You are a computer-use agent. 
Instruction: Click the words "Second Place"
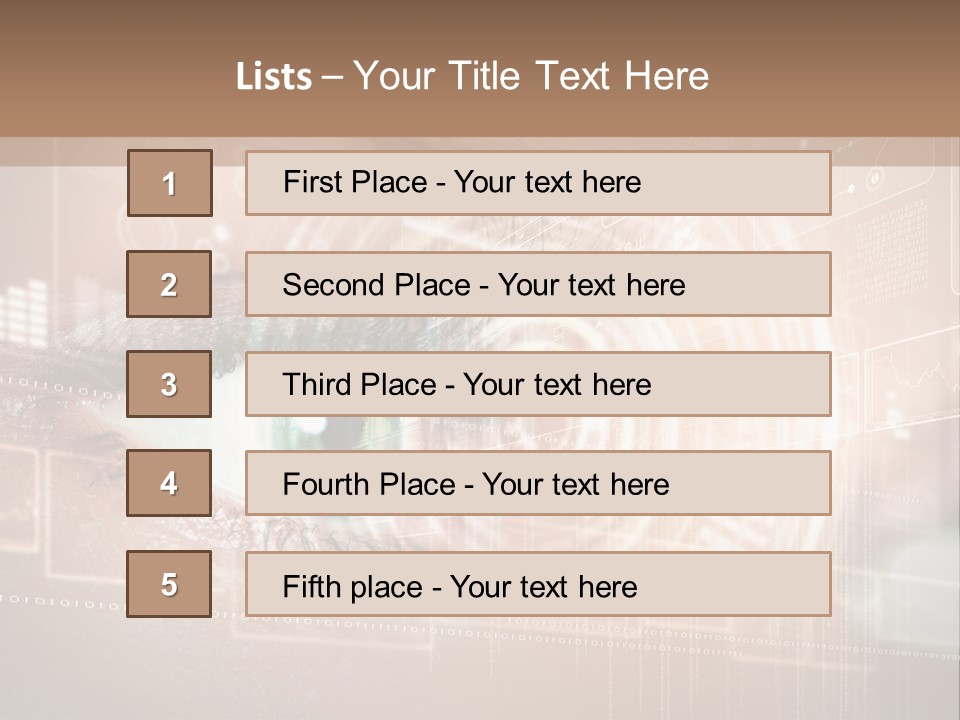(x=375, y=285)
